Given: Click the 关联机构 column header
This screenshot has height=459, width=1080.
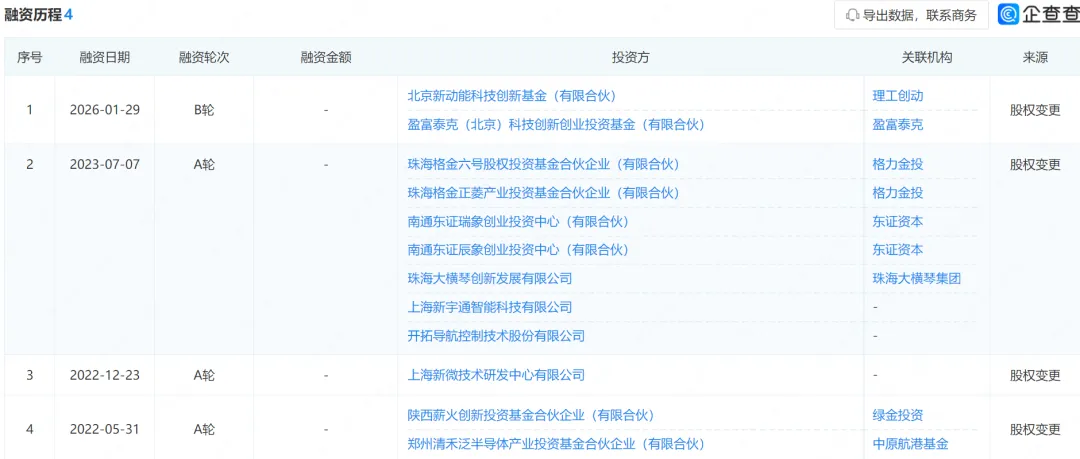Looking at the screenshot, I should [x=927, y=58].
